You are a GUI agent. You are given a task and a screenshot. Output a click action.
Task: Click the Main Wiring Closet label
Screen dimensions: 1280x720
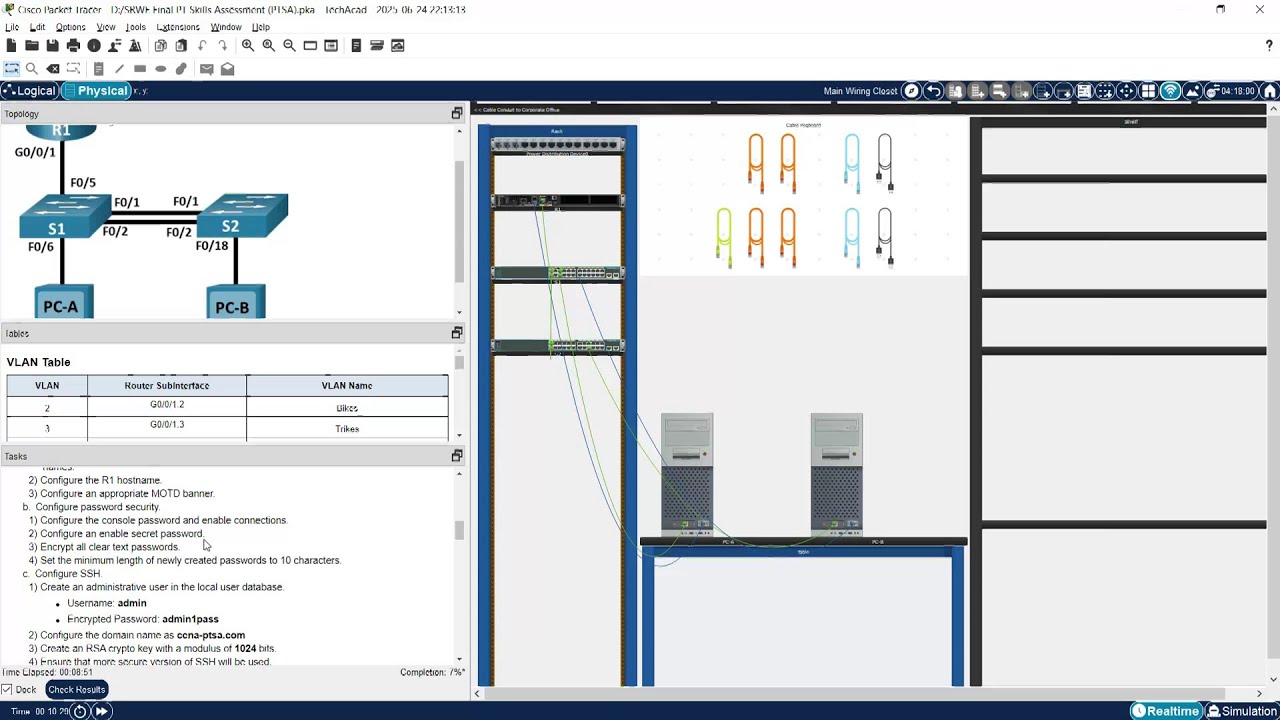coord(860,91)
